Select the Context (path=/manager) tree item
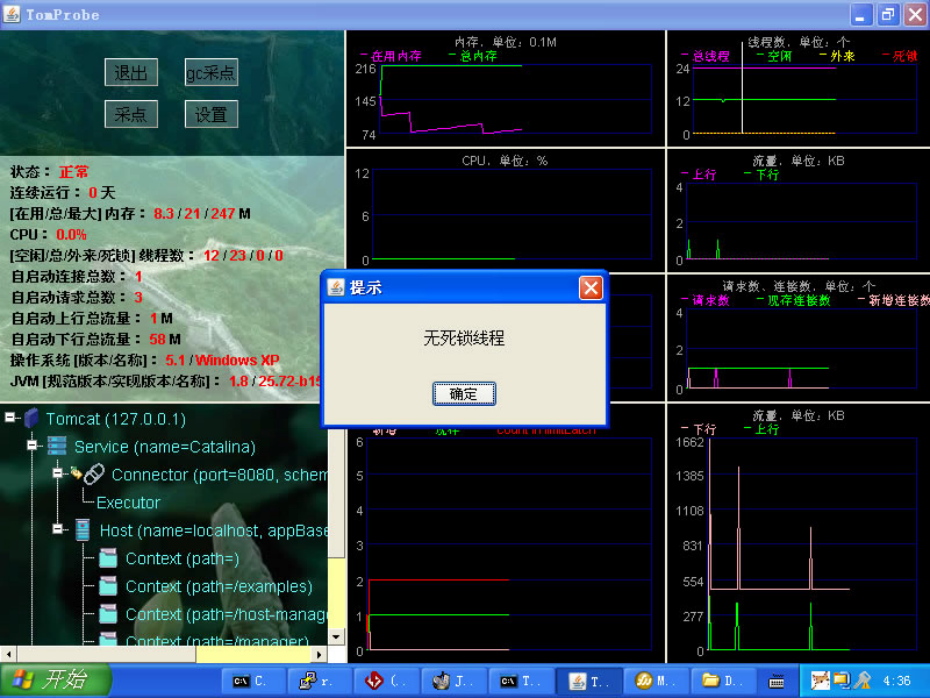 click(217, 640)
